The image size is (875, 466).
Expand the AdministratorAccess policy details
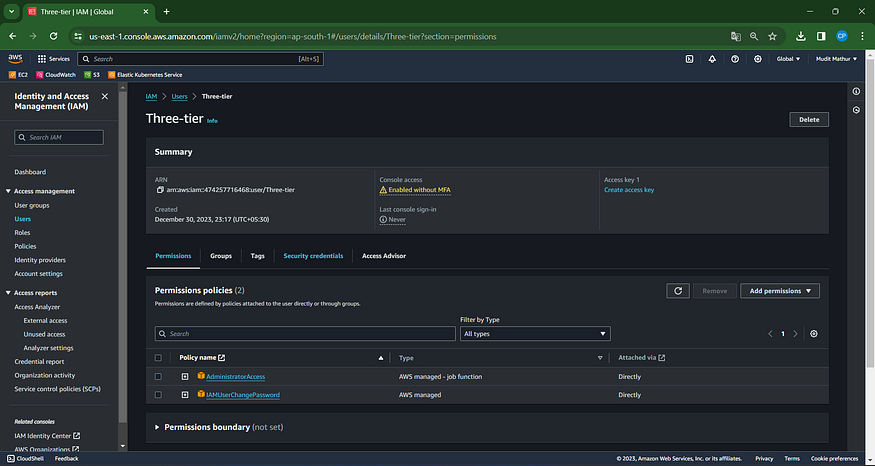click(x=185, y=377)
